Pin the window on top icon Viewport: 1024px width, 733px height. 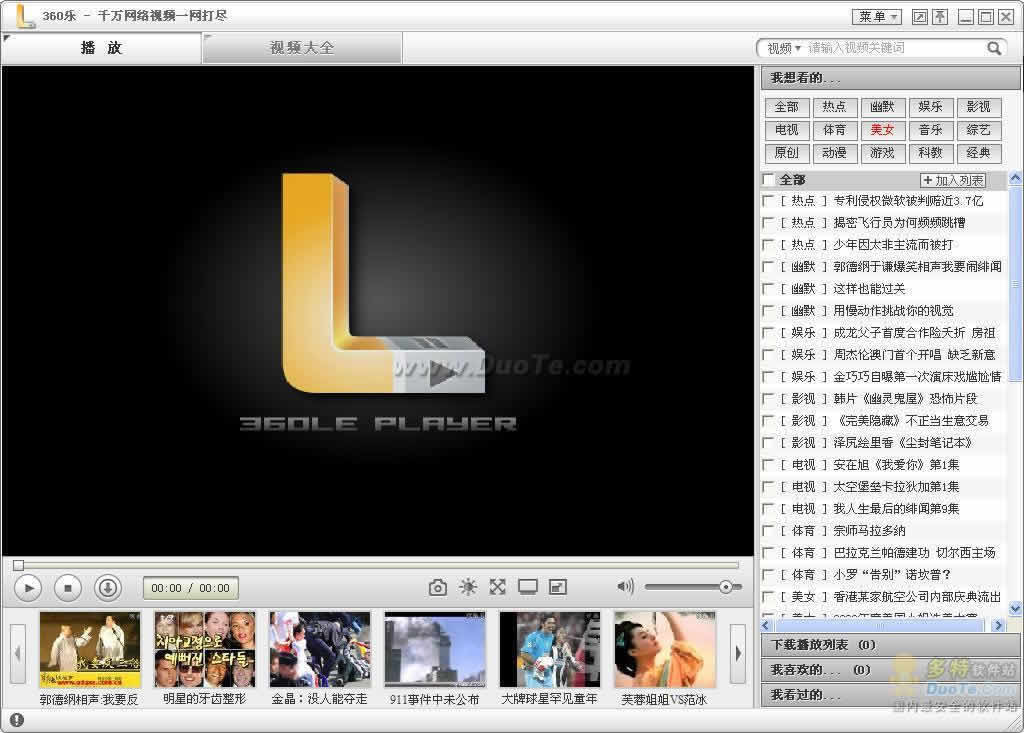tap(940, 17)
